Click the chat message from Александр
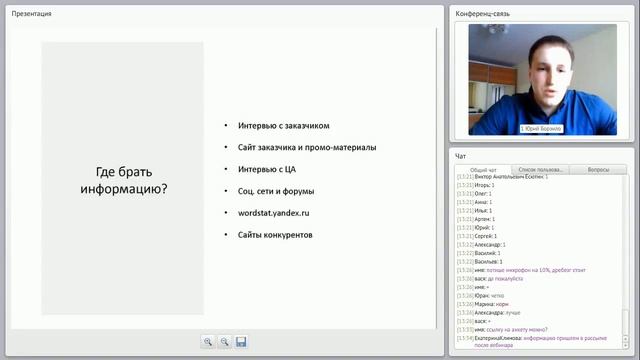The width and height of the screenshot is (640, 360). [x=481, y=245]
